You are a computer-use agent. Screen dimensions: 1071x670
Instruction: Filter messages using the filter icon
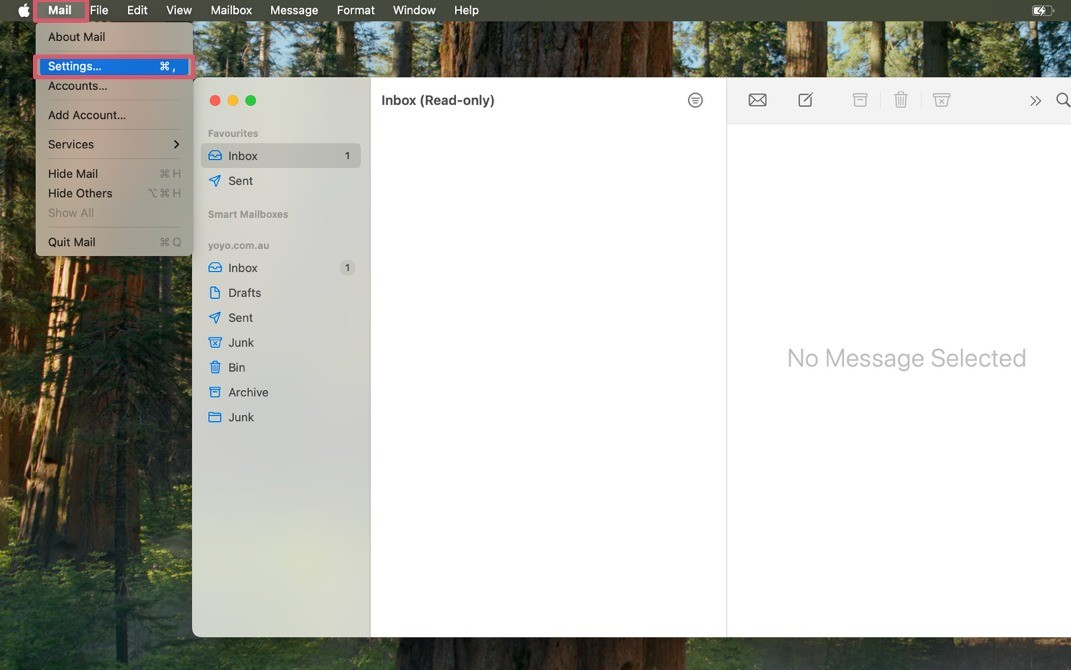[x=695, y=100]
